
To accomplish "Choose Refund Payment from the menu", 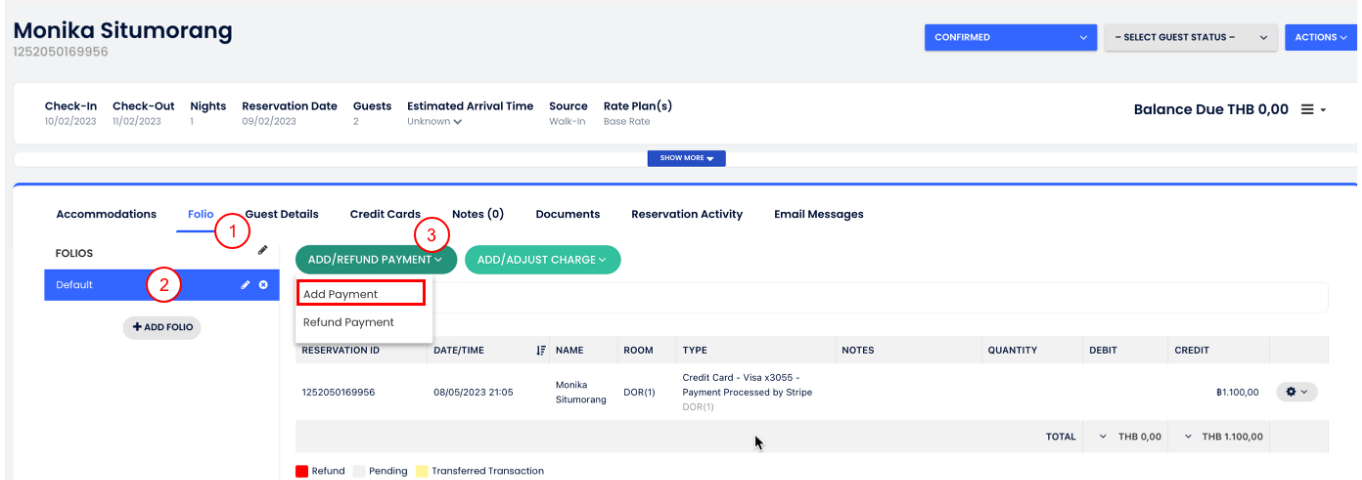I will point(349,322).
